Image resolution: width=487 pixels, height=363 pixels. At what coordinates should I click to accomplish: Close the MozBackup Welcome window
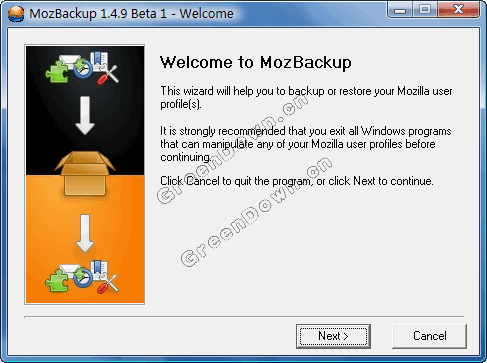click(x=459, y=10)
